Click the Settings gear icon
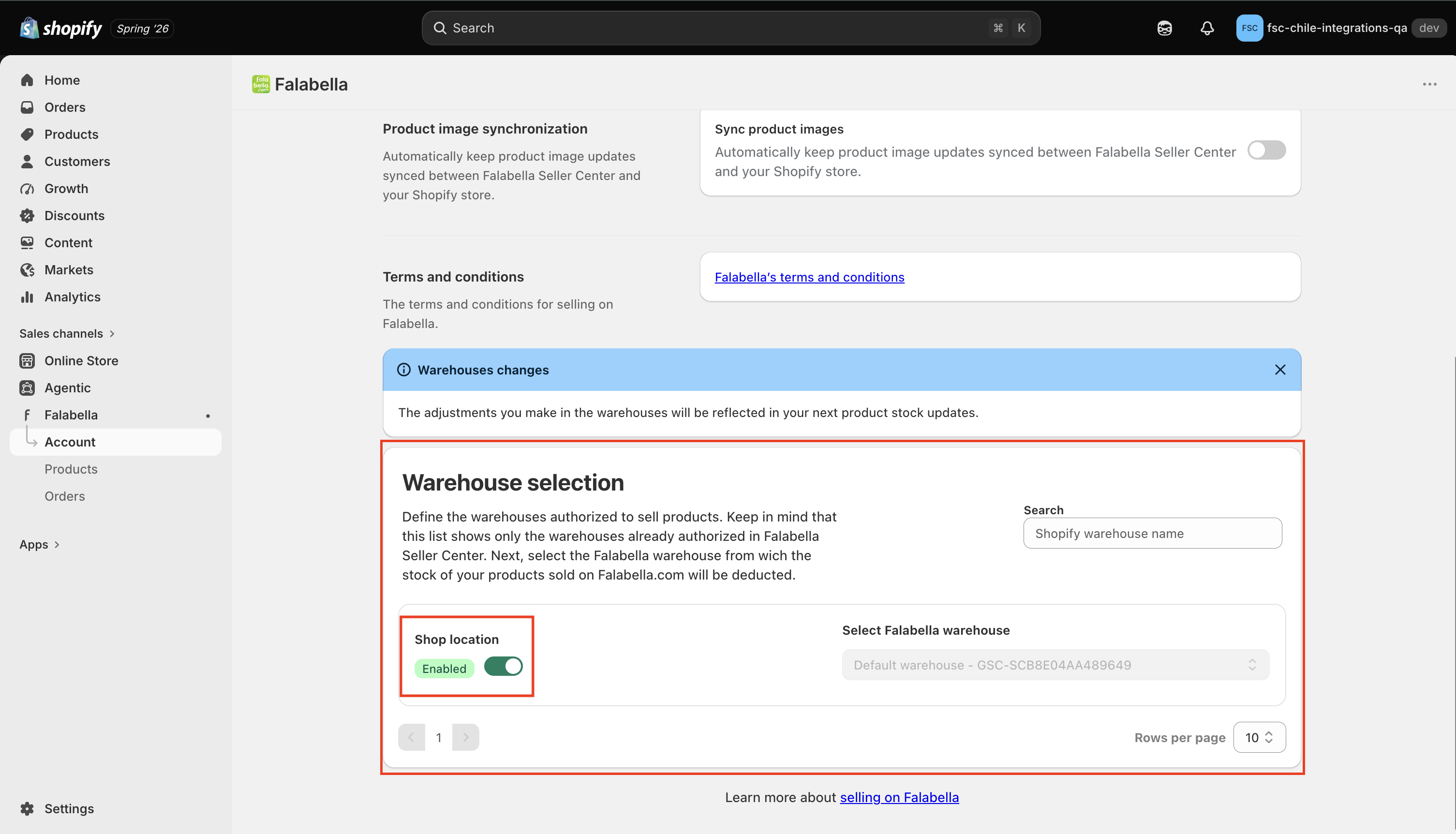 27,808
